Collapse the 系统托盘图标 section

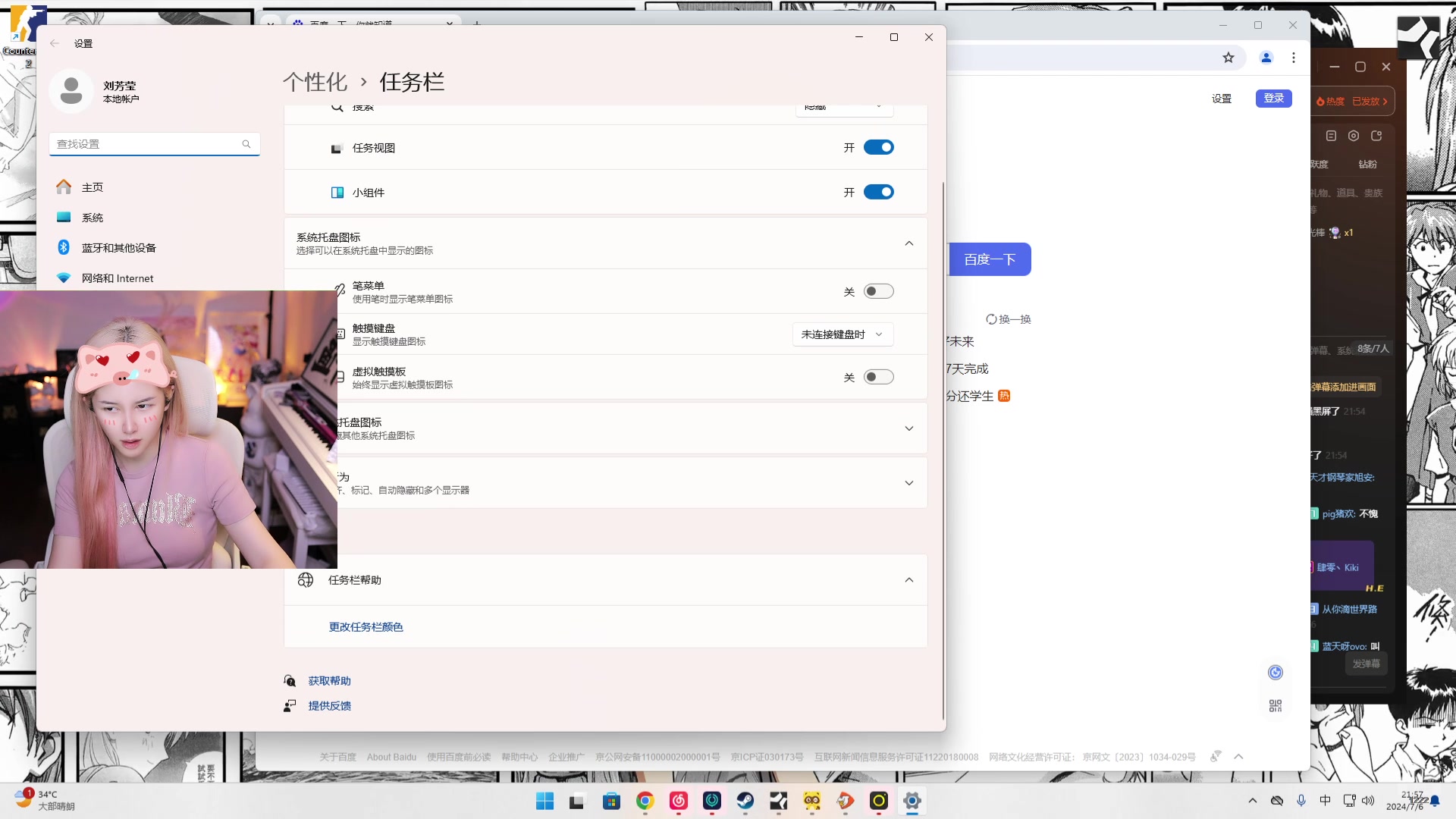[908, 243]
